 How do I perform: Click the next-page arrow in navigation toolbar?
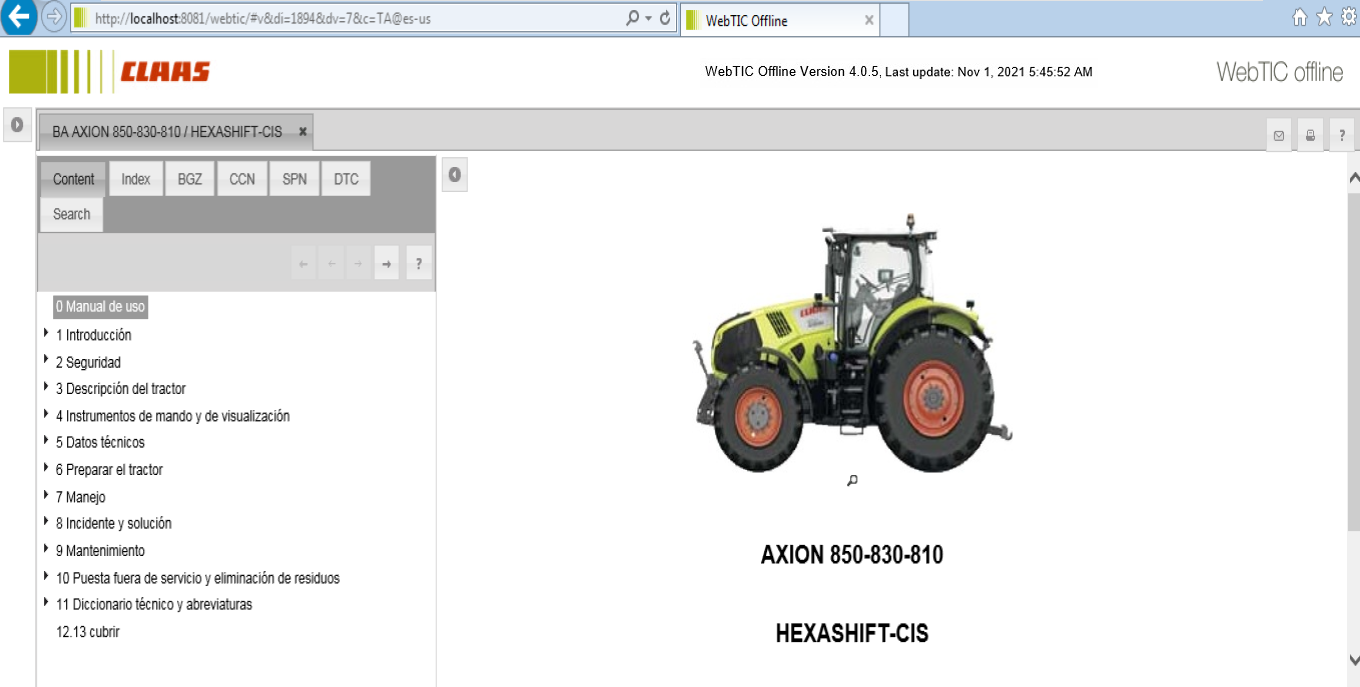pos(358,264)
